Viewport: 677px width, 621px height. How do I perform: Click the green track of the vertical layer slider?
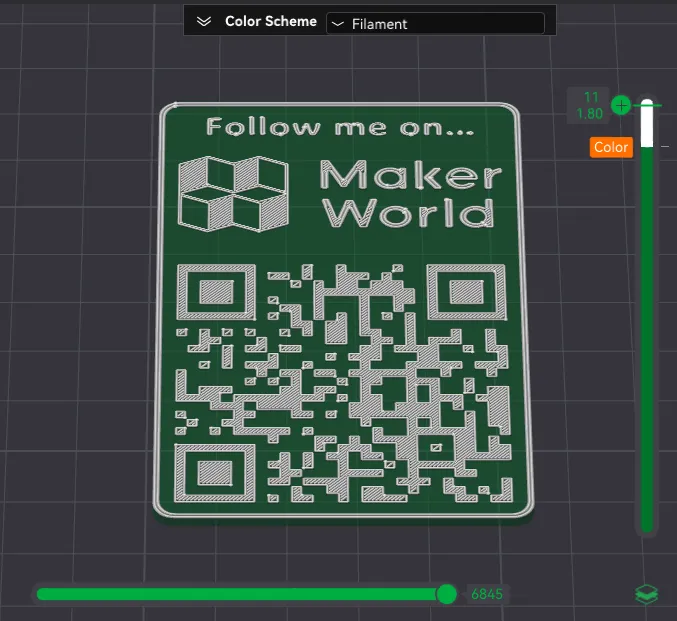pyautogui.click(x=647, y=339)
